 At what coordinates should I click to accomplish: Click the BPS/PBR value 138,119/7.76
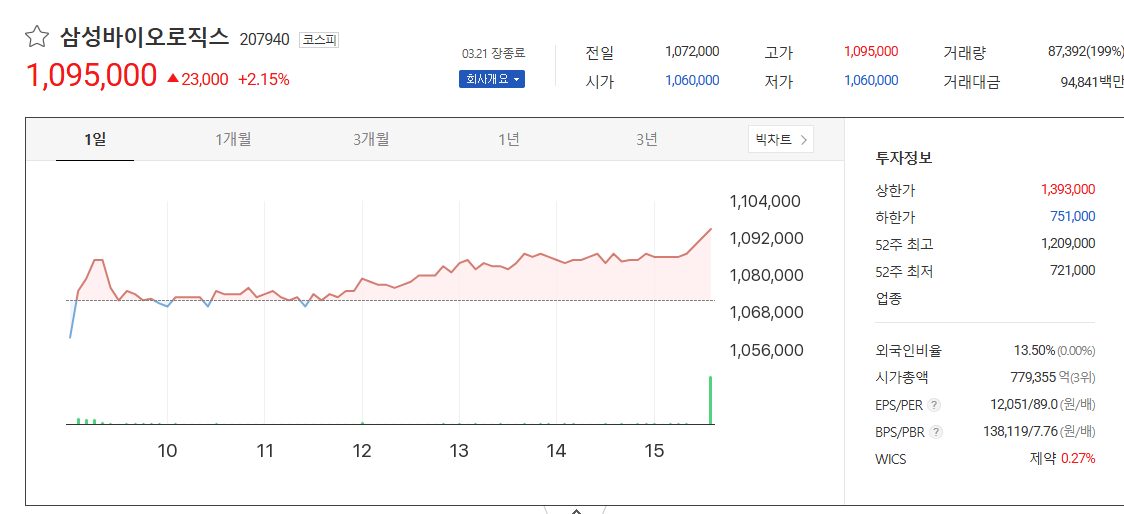point(1021,432)
